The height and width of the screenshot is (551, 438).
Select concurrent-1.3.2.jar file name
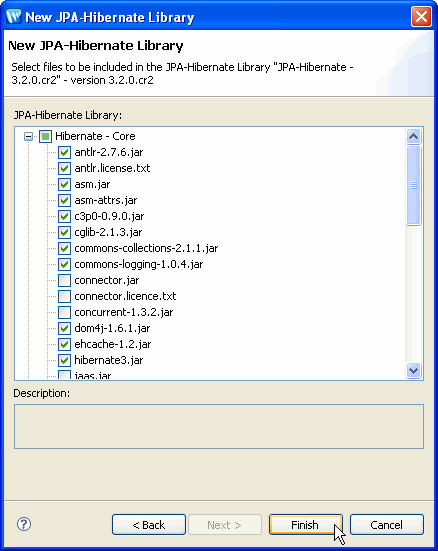coord(123,312)
